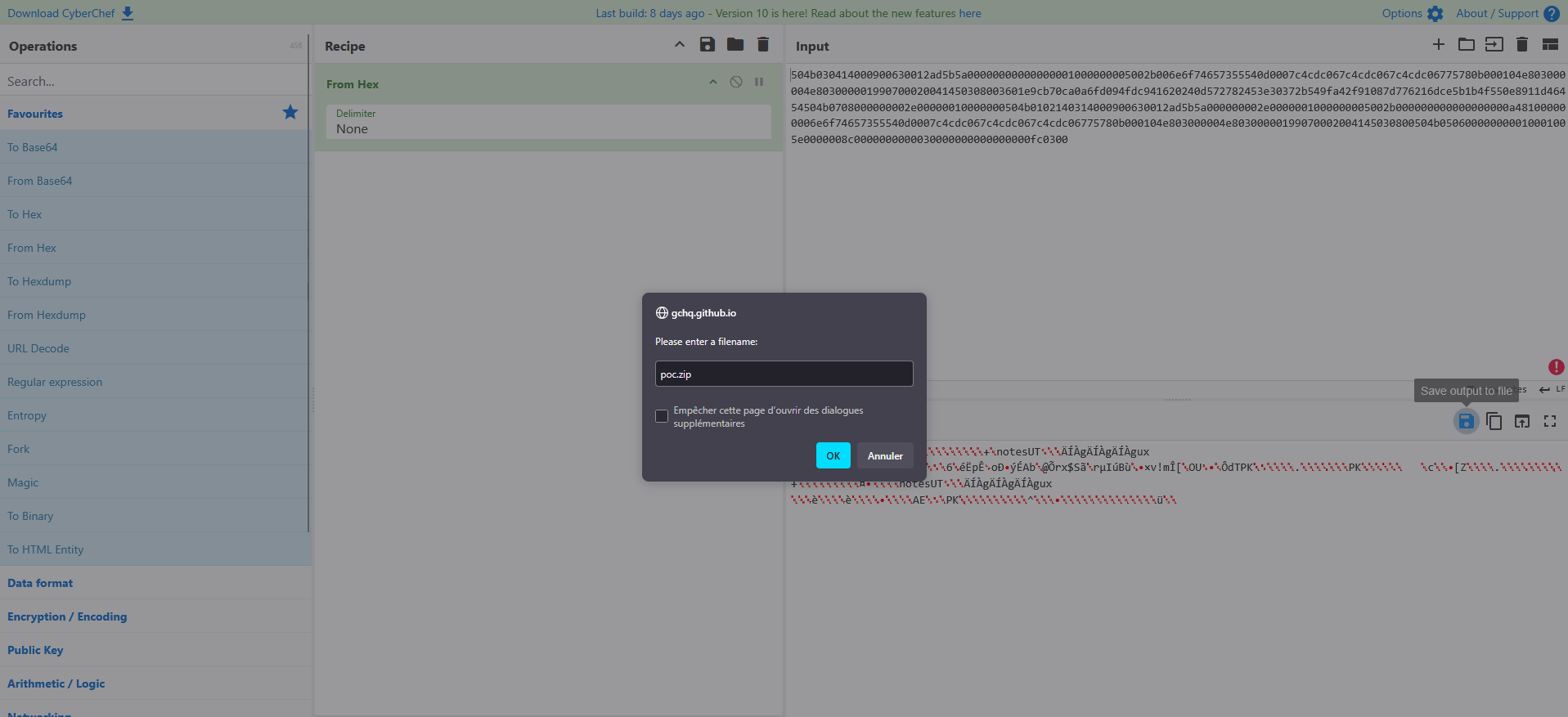Screen dimensions: 1568x717
Task: Click Download CyberChef link
Action: point(61,13)
